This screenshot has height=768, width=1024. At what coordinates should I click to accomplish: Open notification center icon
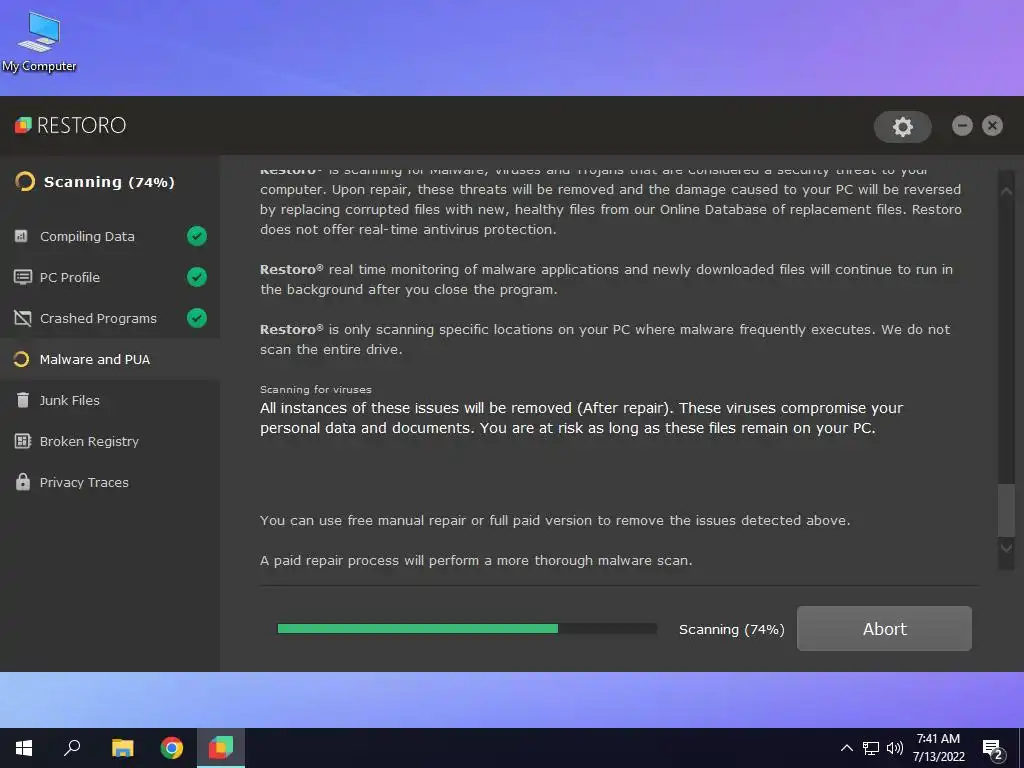(992, 749)
